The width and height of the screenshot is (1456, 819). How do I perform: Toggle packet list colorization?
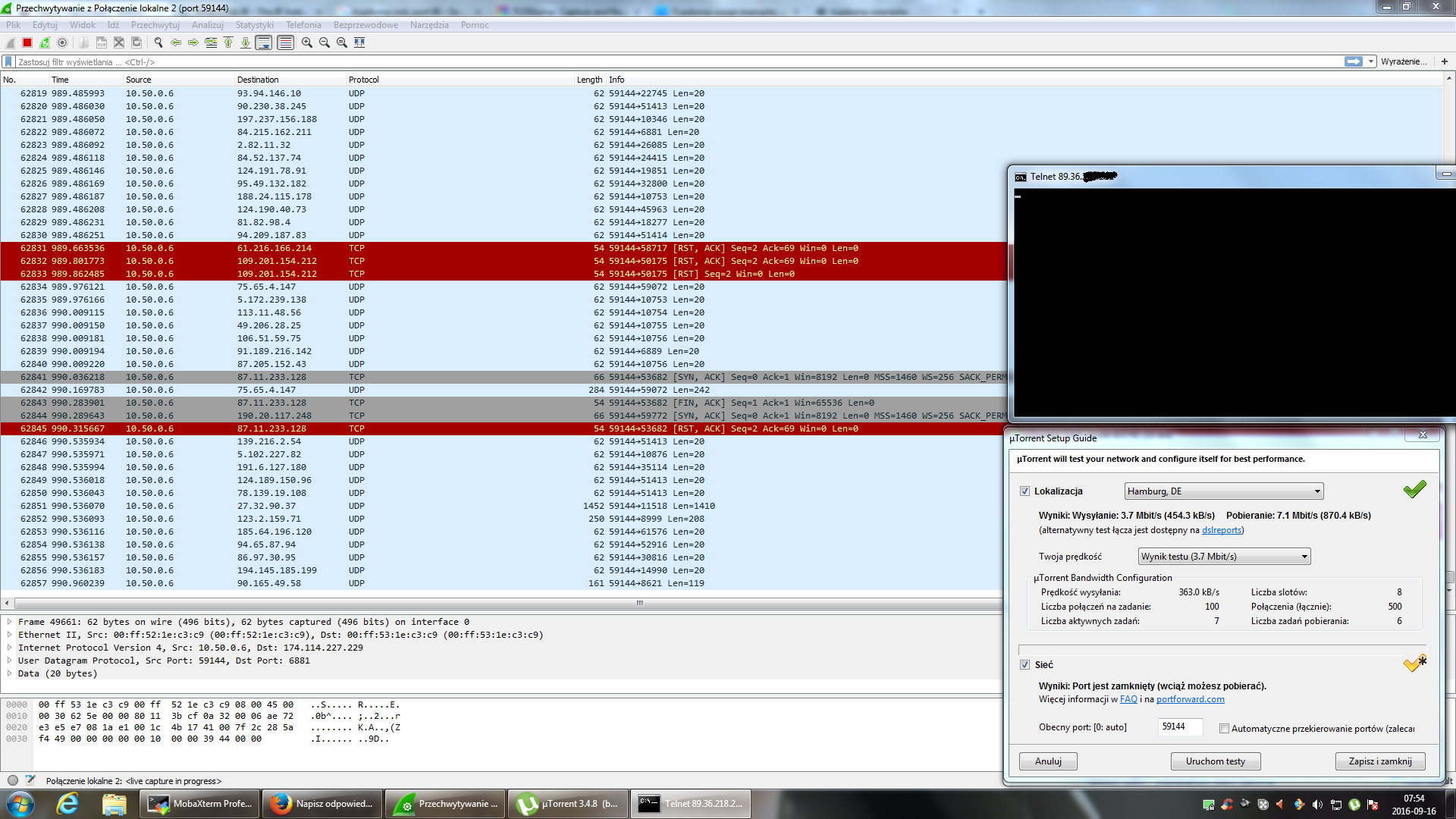pos(285,42)
